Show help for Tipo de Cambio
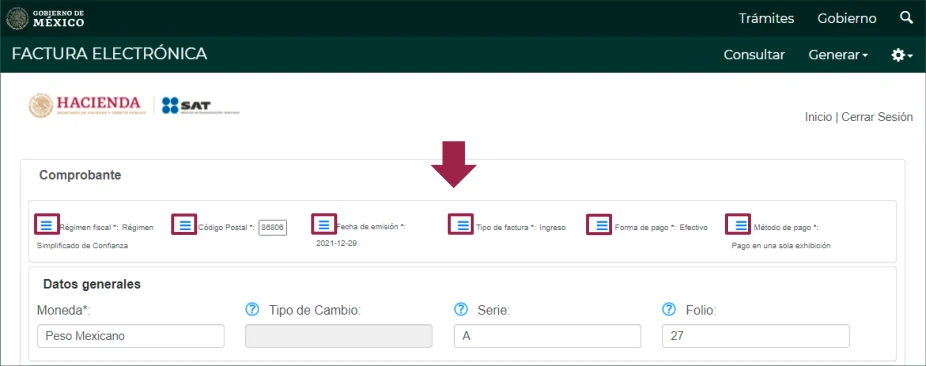926x366 pixels. [252, 309]
